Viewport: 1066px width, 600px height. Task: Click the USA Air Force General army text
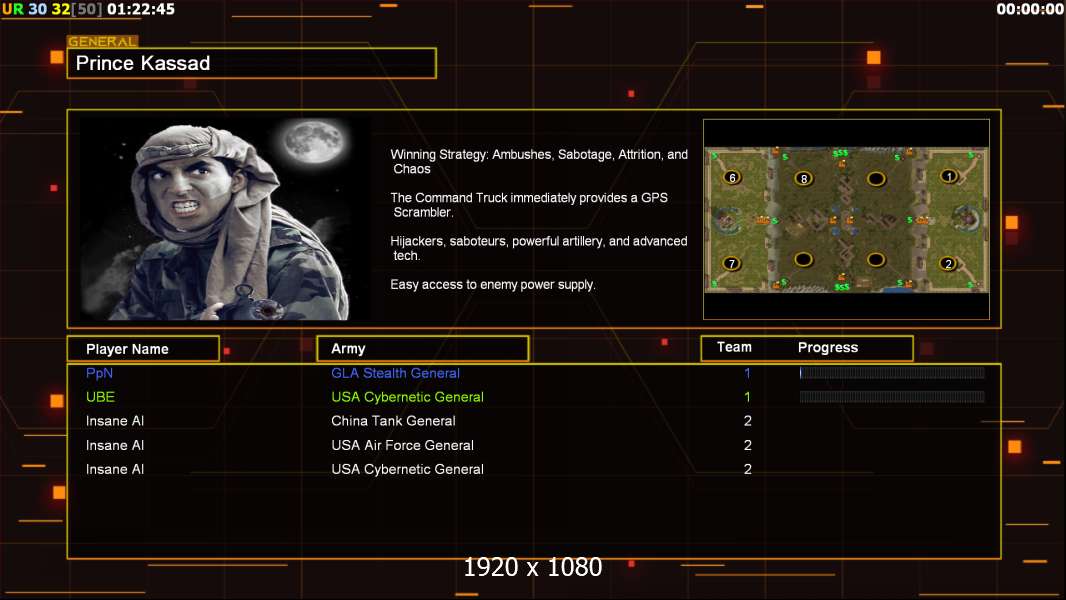pyautogui.click(x=402, y=445)
